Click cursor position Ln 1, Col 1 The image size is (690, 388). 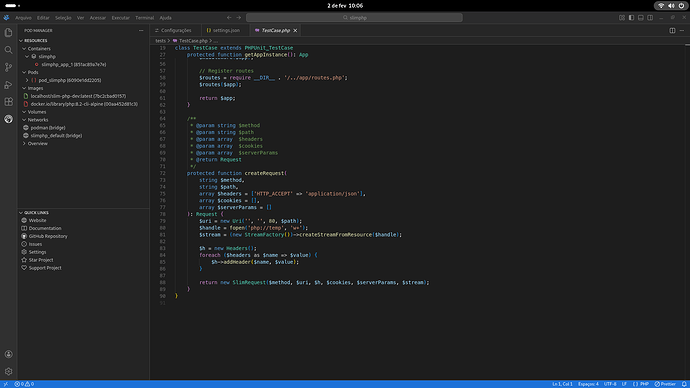(562, 384)
